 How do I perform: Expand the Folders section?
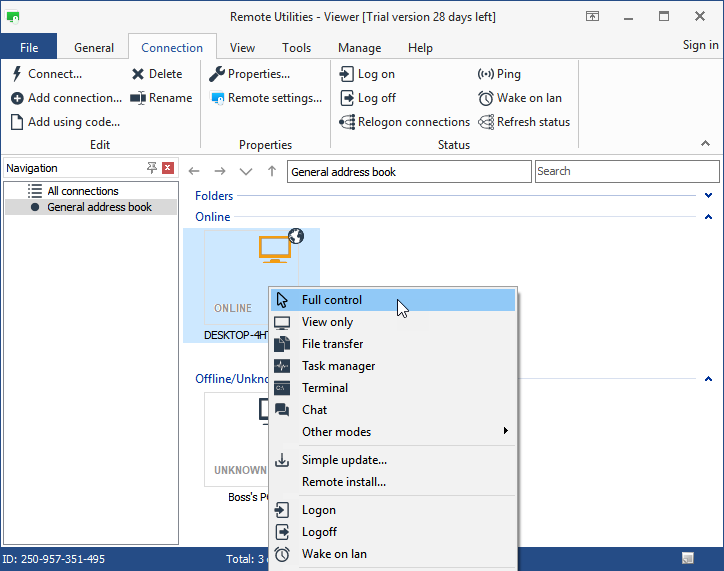708,195
